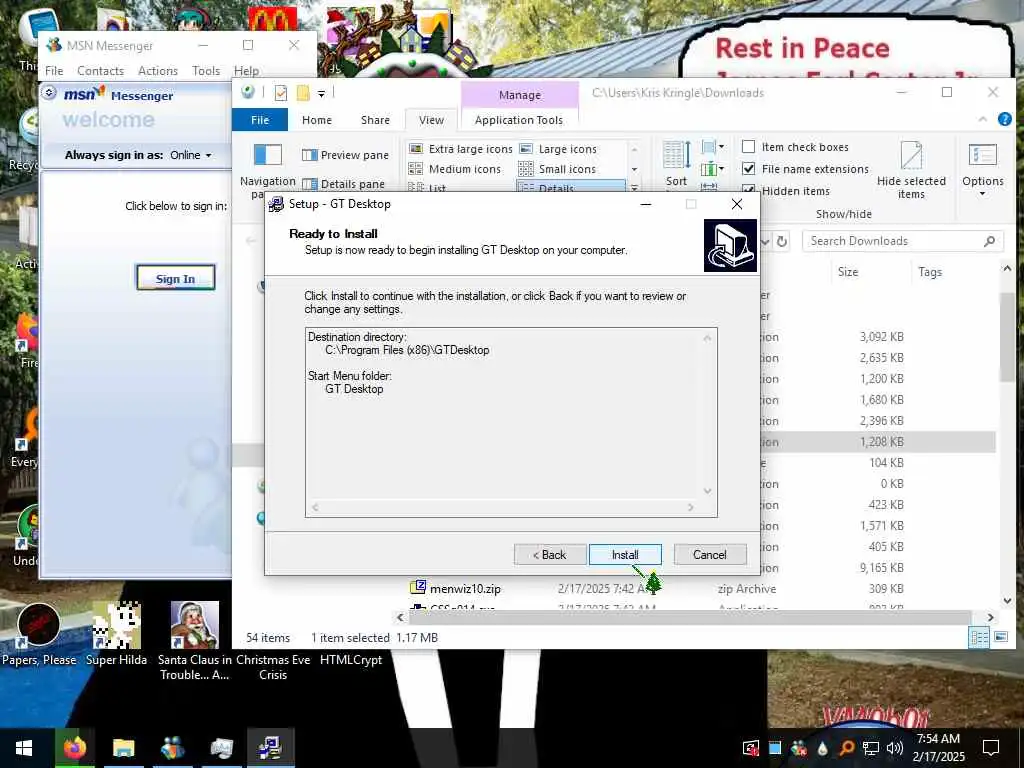Toggle the File name extensions checkbox
This screenshot has height=768, width=1024.
pyautogui.click(x=749, y=168)
